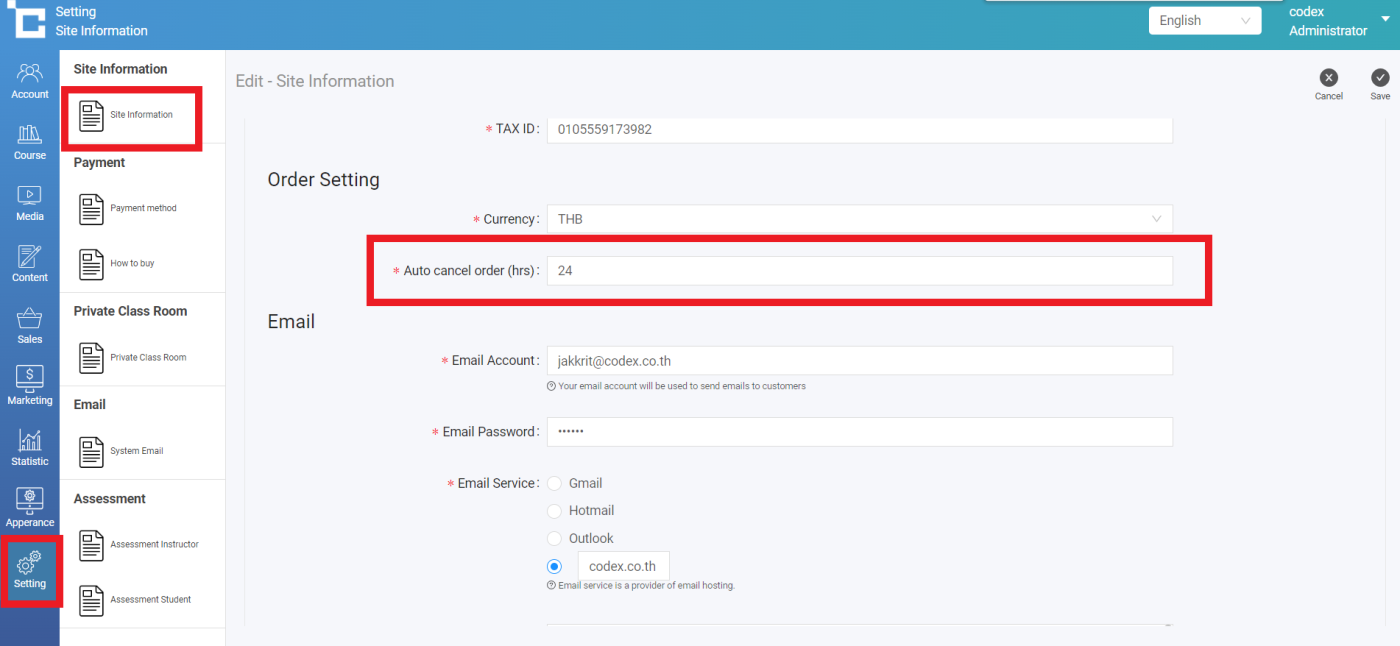Click the Auto cancel order hours field

coord(859,271)
